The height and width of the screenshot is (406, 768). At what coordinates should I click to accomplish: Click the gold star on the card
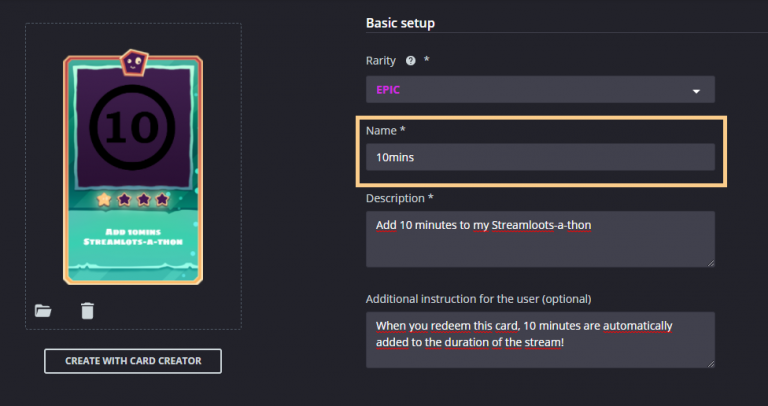[x=104, y=199]
